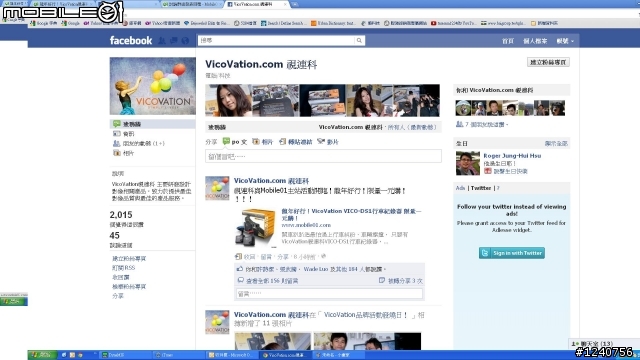The image size is (640, 360).
Task: Click 分享 link at the sidebar bottom
Action: [118, 296]
